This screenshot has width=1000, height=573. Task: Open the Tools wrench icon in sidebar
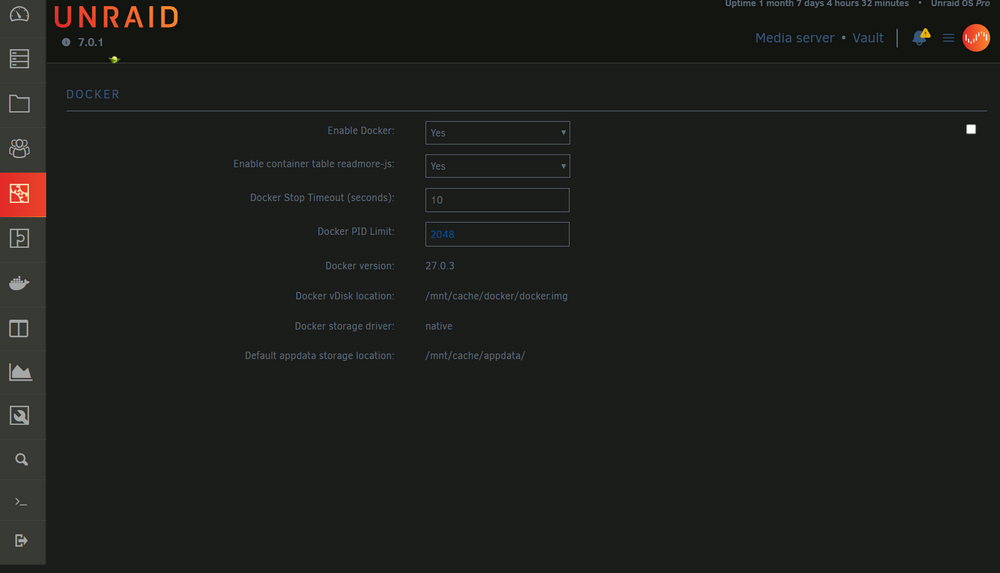[x=19, y=415]
